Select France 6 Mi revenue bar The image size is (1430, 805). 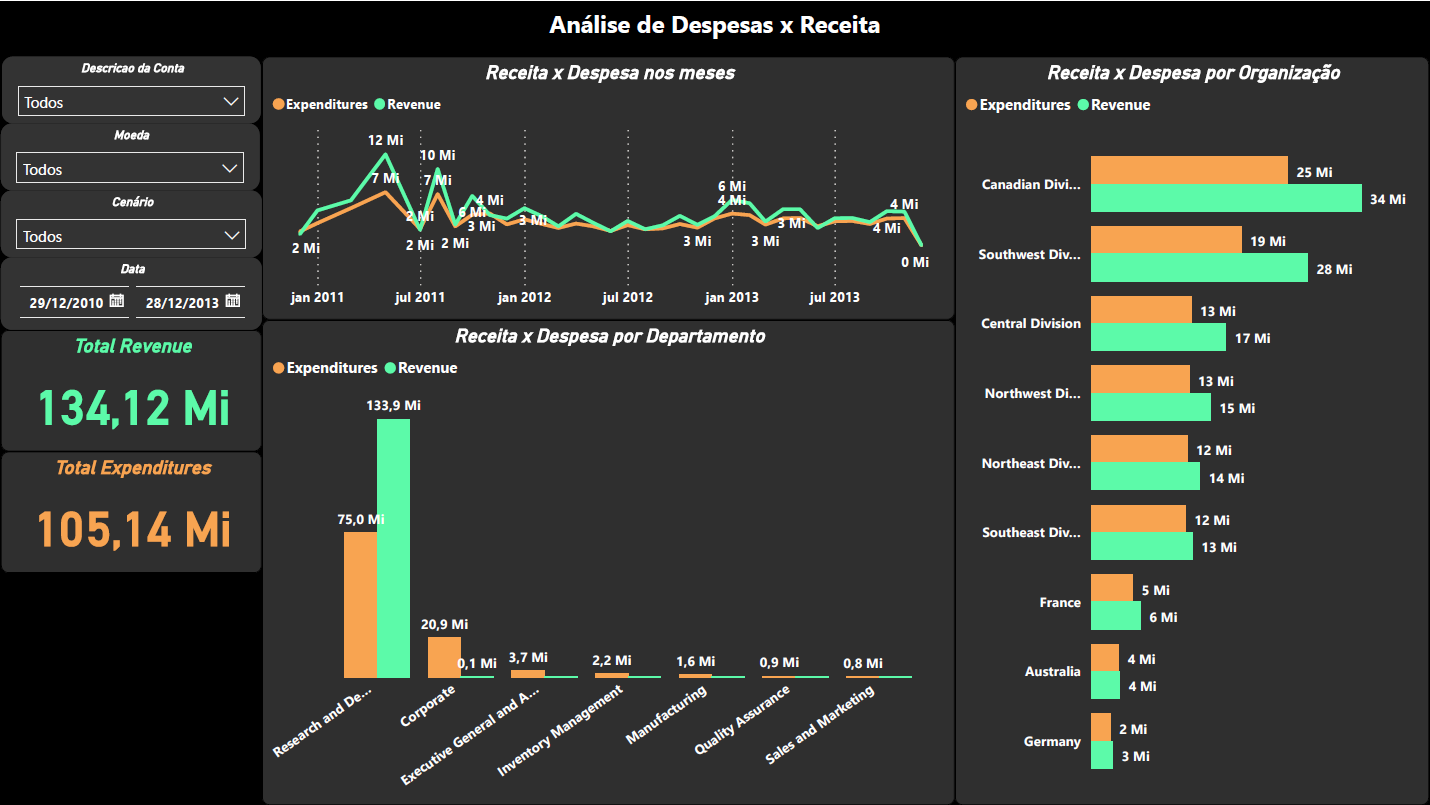(x=1116, y=615)
